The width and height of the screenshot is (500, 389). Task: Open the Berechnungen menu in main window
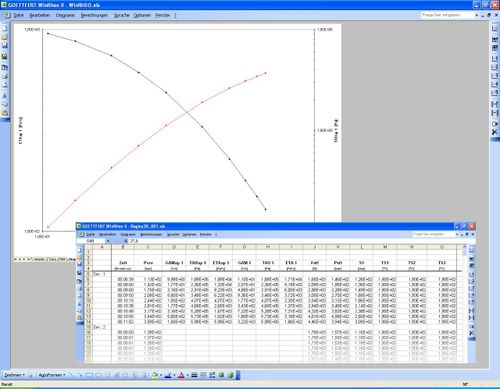point(94,15)
